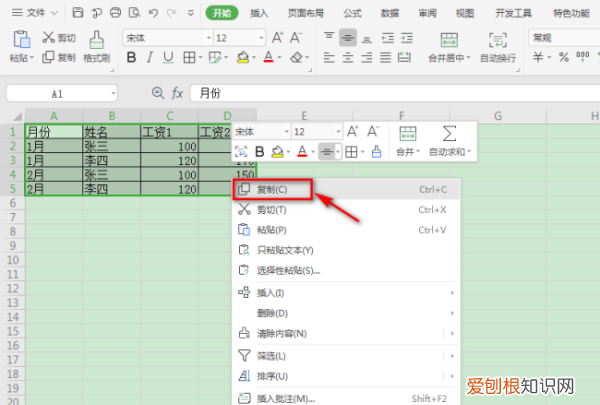The height and width of the screenshot is (405, 600).
Task: Switch to the 视图 ribbon tab
Action: point(465,13)
